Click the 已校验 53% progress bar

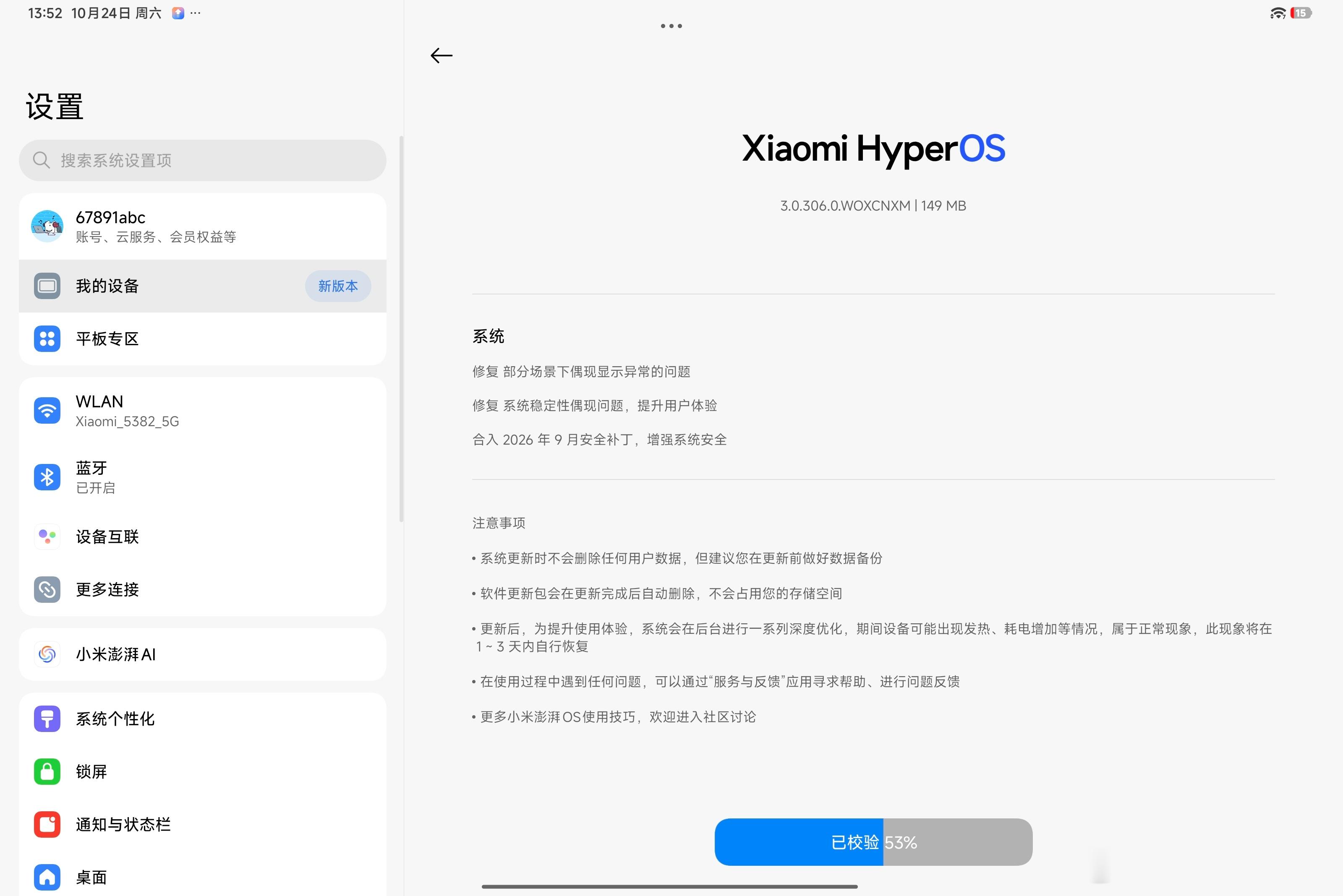873,842
